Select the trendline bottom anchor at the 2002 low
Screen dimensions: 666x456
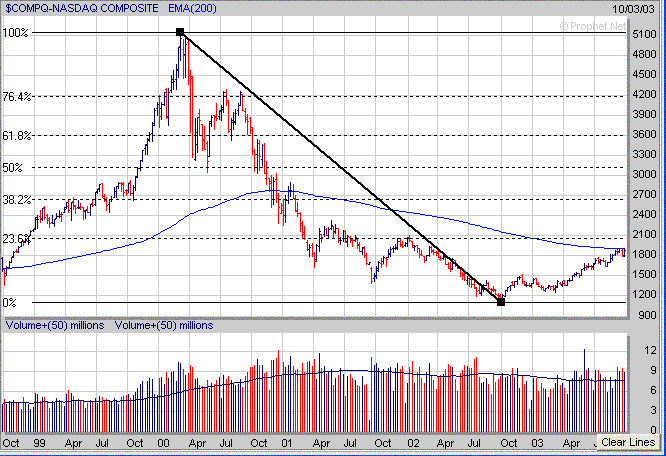click(501, 302)
